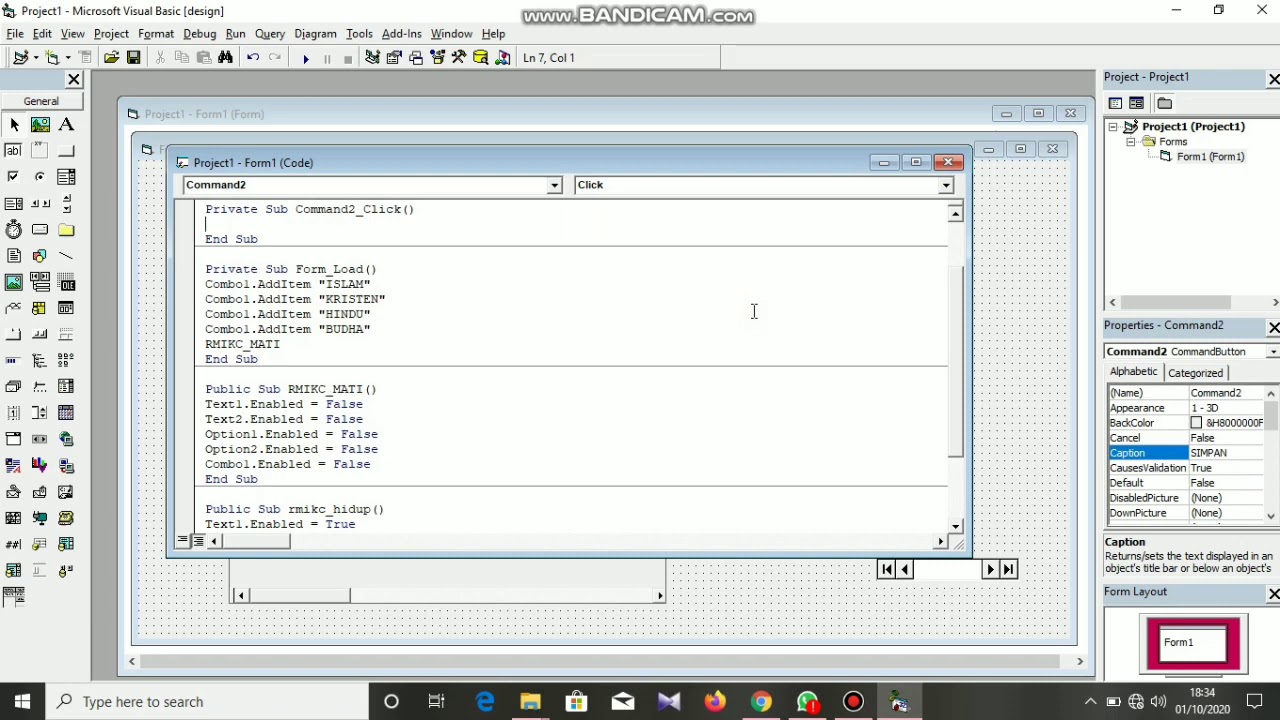Click the BackColor color swatch

(1196, 423)
